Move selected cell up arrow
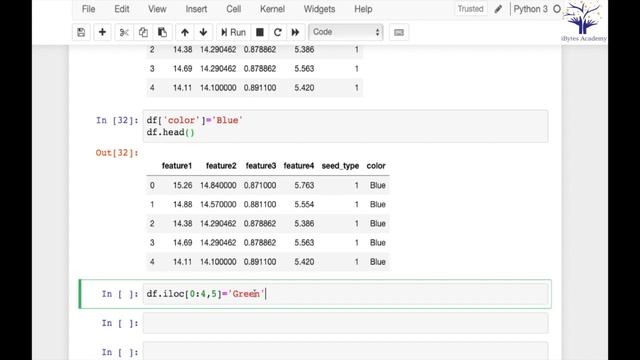The height and width of the screenshot is (360, 640). [184, 32]
